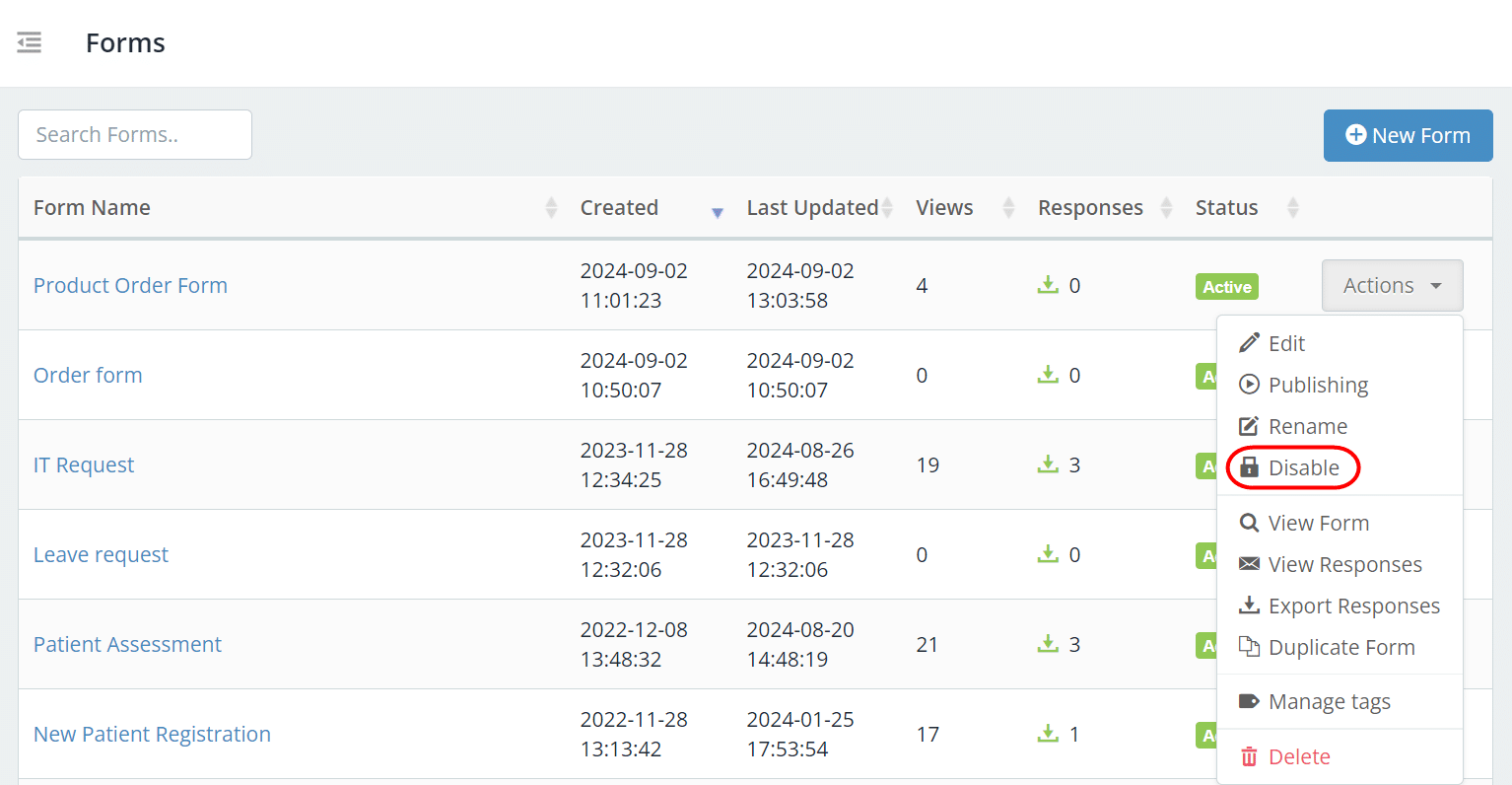The image size is (1512, 785).
Task: Create a New Form
Action: (x=1408, y=135)
